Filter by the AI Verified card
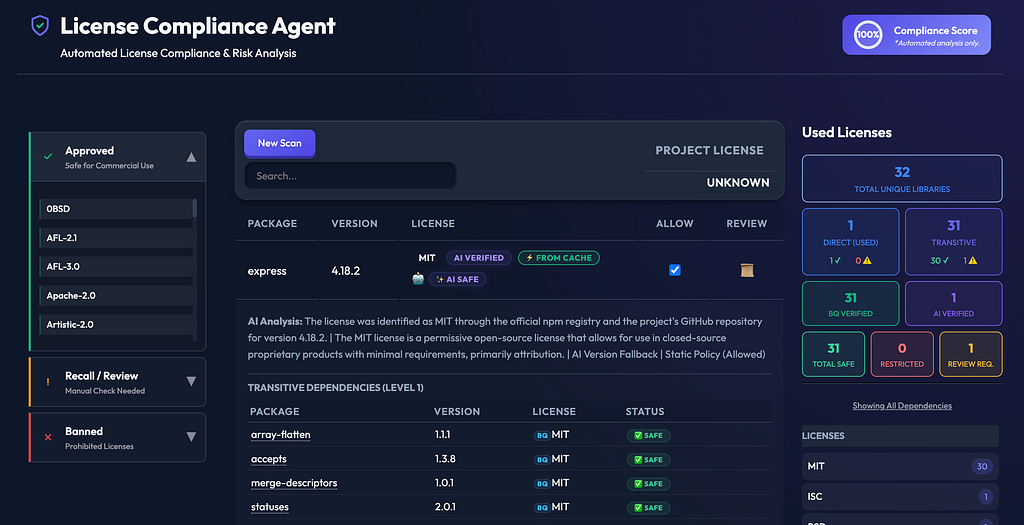 click(953, 304)
